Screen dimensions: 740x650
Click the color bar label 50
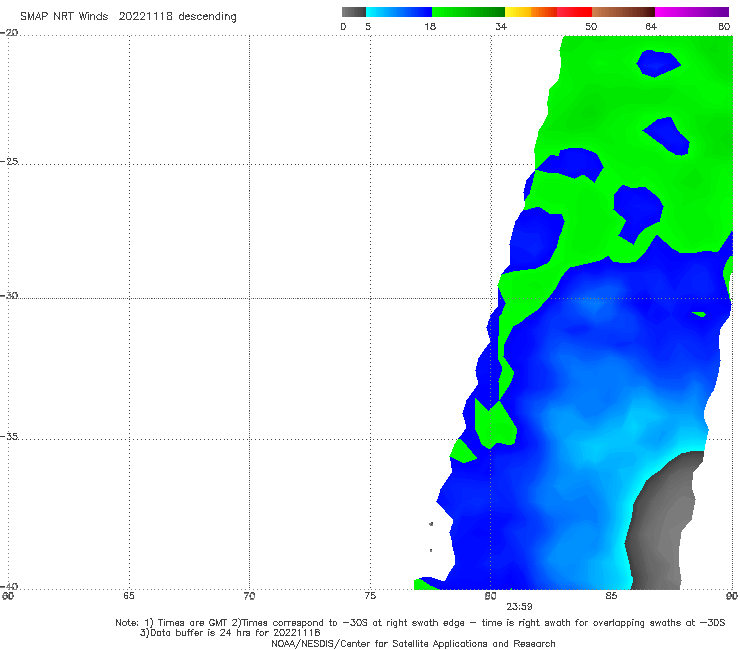tap(591, 27)
